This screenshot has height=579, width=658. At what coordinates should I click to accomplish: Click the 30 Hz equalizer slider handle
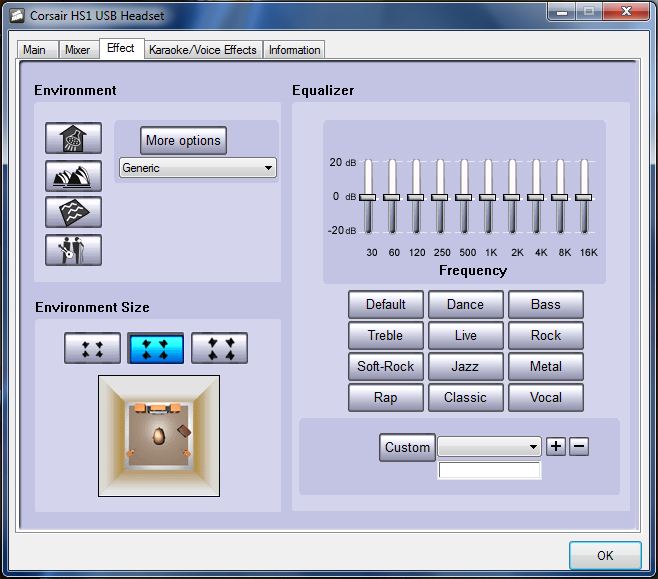368,197
